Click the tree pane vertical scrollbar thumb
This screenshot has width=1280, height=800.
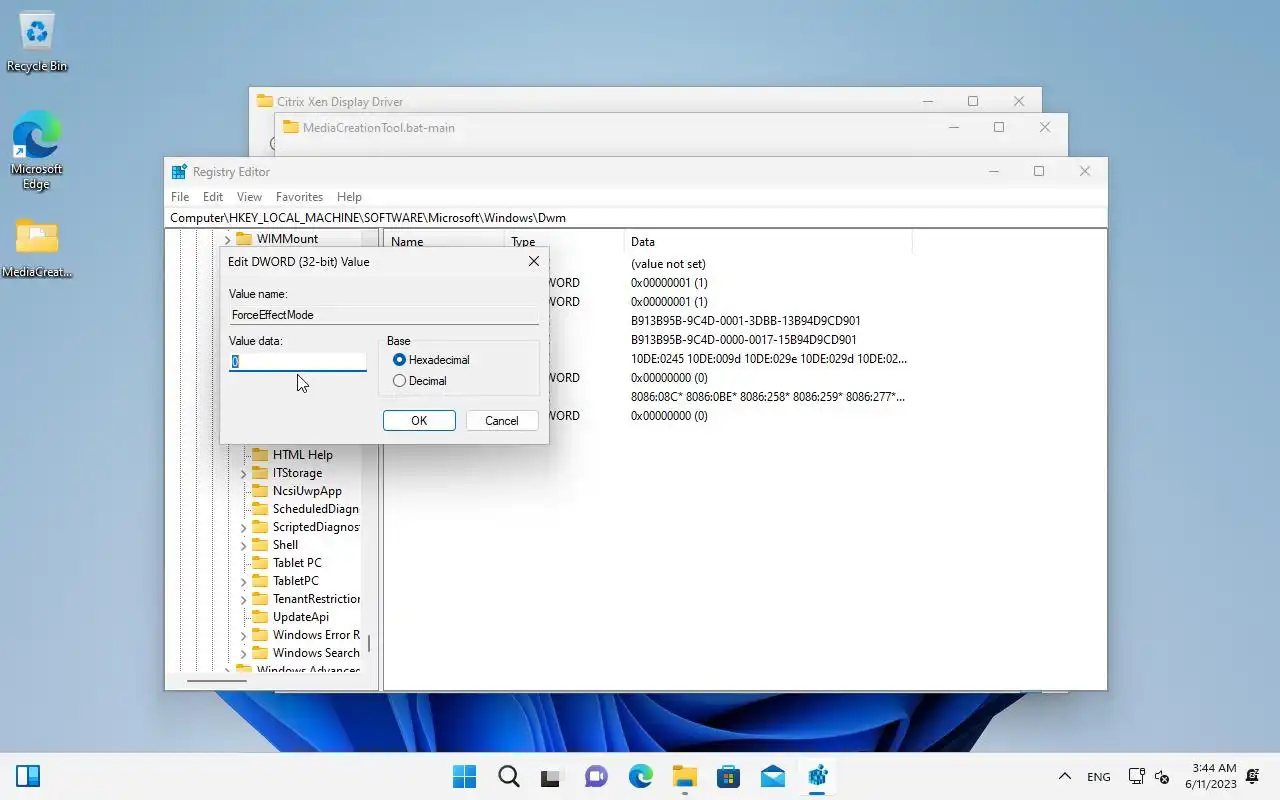[x=369, y=643]
